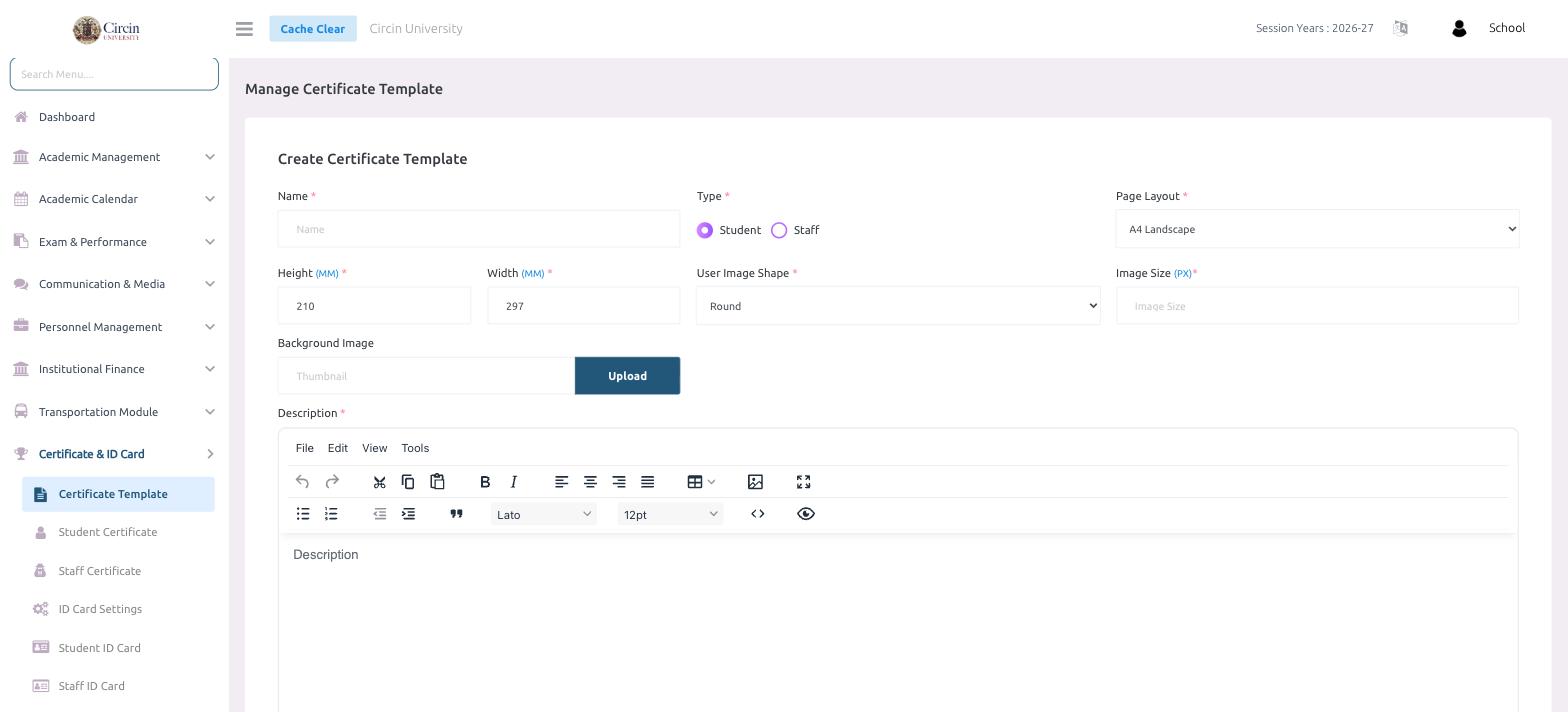Click into the Description editor area
This screenshot has width=1568, height=712.
(x=898, y=623)
